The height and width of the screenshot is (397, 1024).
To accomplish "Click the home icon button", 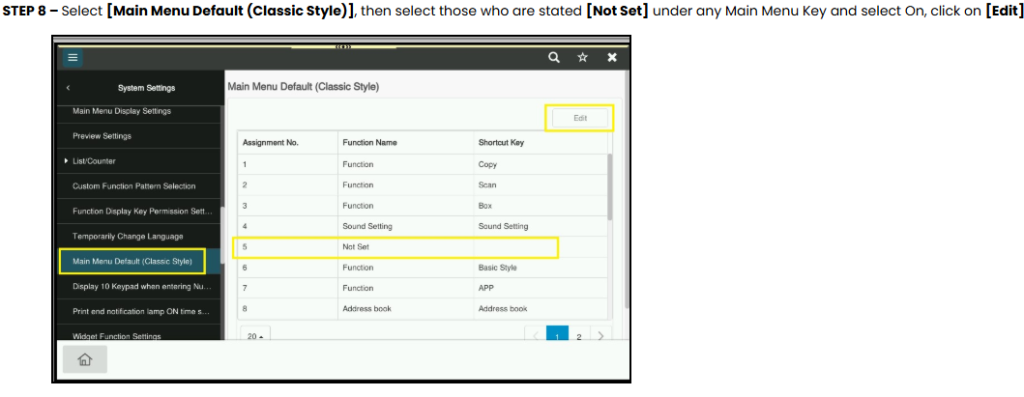I will 85,360.
